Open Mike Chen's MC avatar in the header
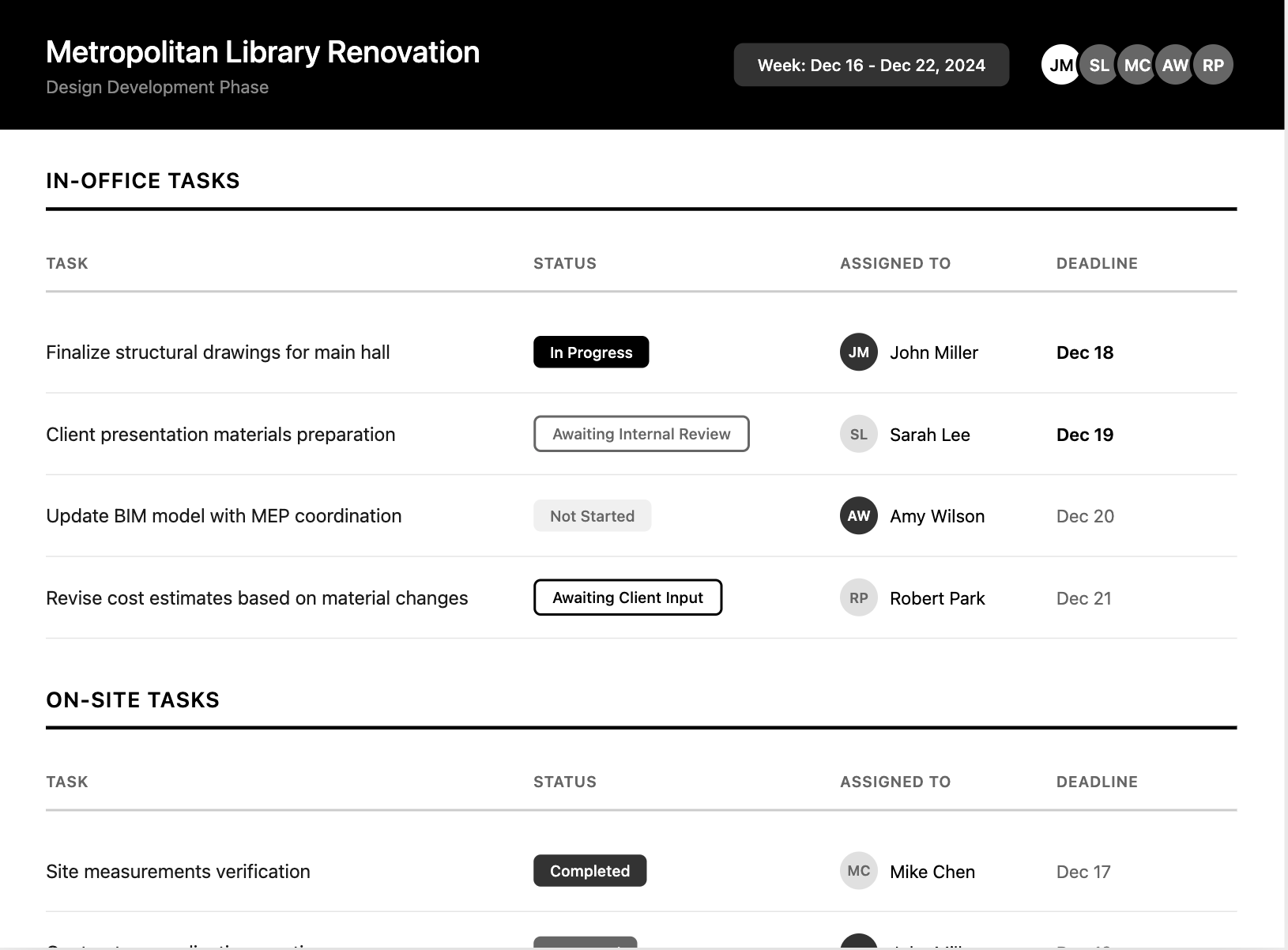The image size is (1288, 950). pos(1137,65)
